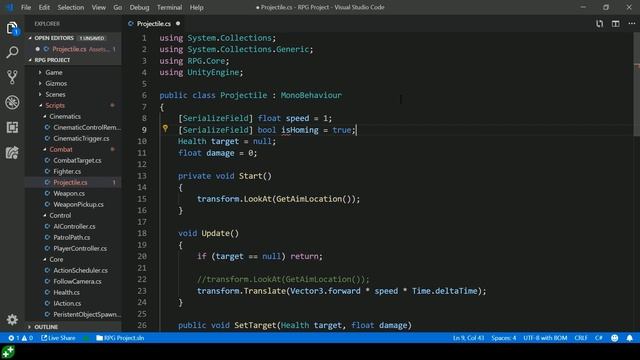Open the Terminal menu

click(169, 7)
